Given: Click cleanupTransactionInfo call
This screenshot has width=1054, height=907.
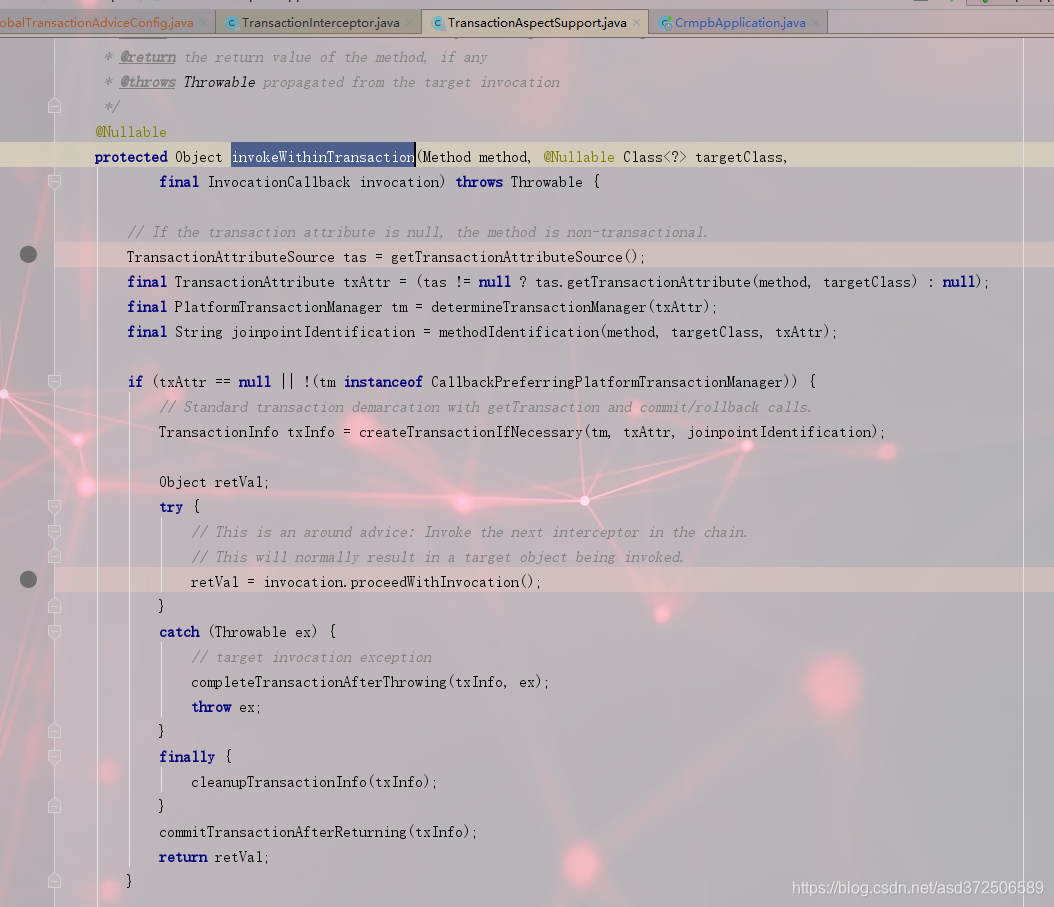Looking at the screenshot, I should pyautogui.click(x=279, y=782).
